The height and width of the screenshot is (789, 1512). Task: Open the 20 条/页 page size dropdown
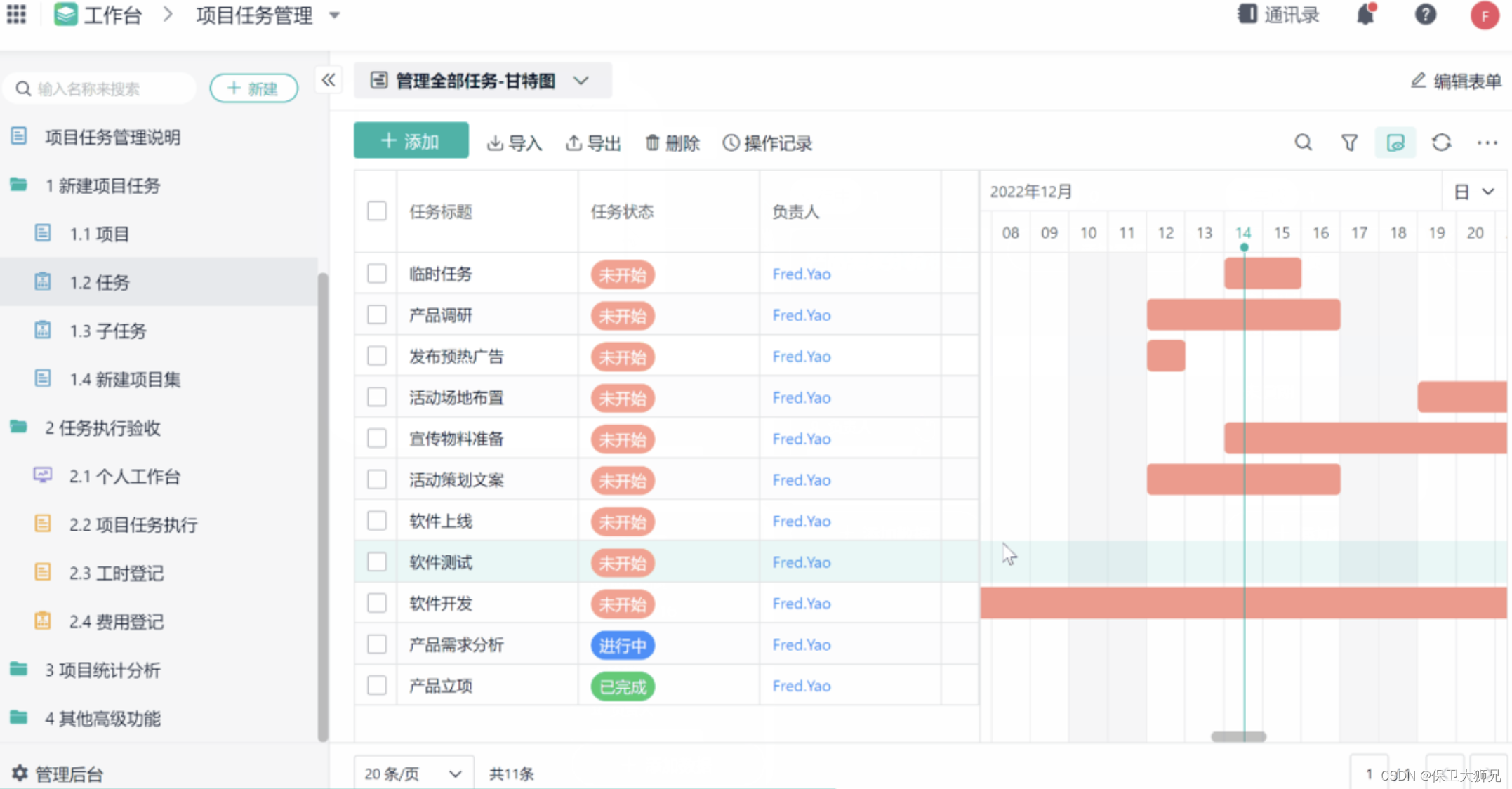(413, 774)
